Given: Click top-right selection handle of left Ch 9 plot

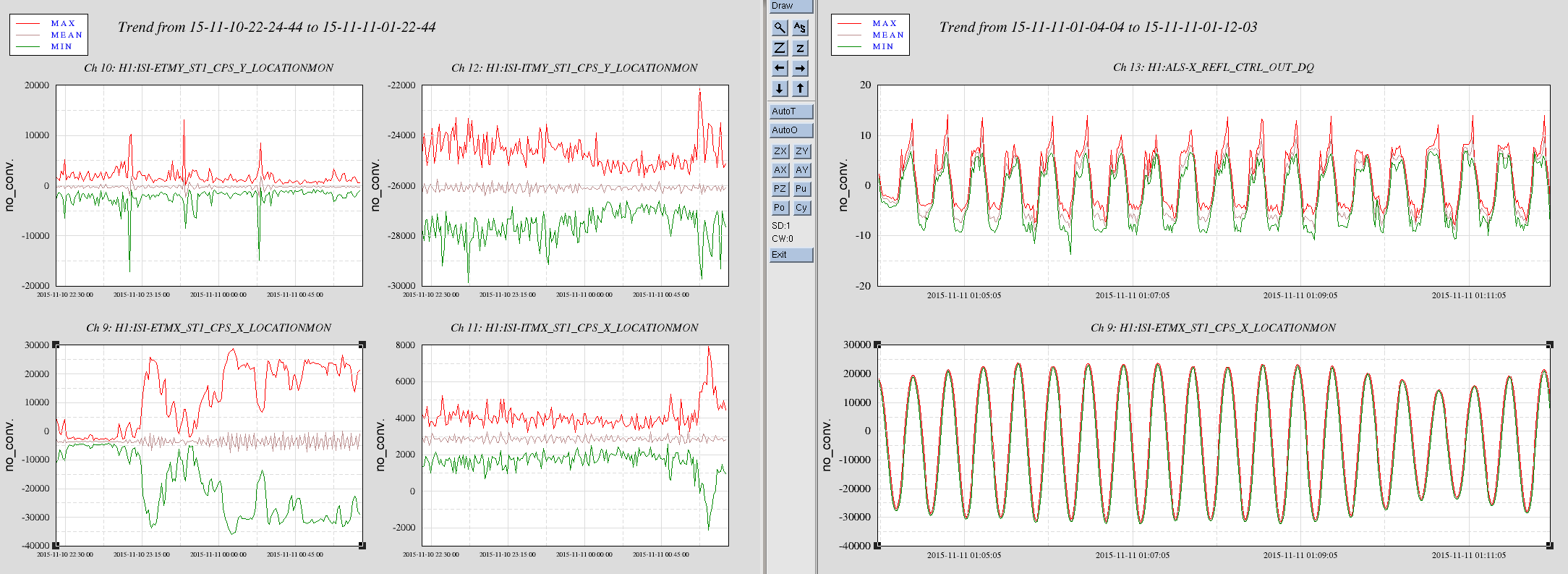Looking at the screenshot, I should click(x=362, y=345).
